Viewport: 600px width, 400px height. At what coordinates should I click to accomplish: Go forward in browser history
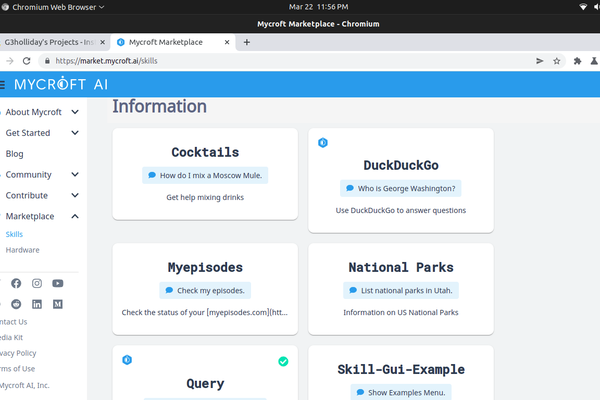tap(10, 61)
